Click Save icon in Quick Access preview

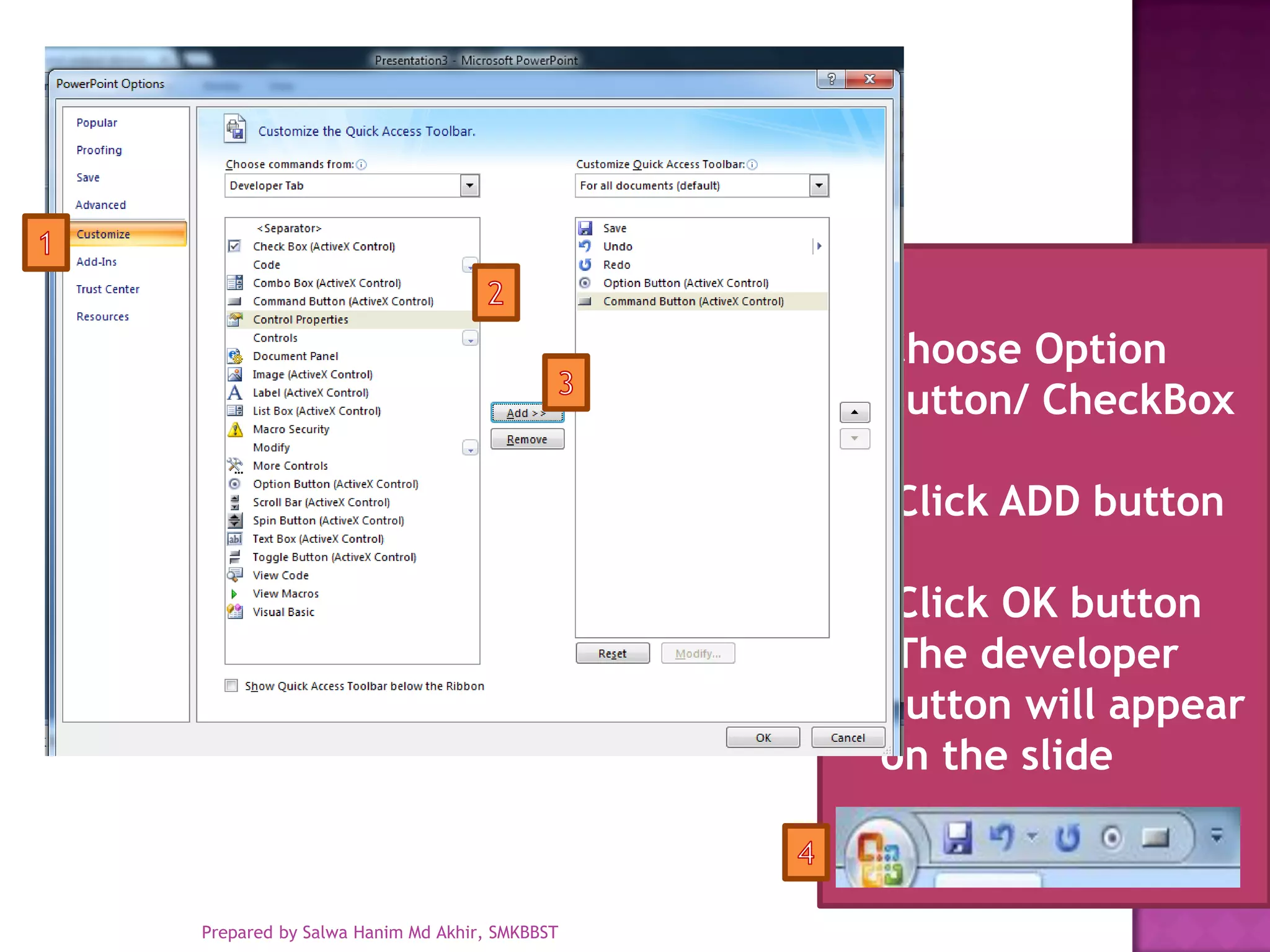[957, 837]
